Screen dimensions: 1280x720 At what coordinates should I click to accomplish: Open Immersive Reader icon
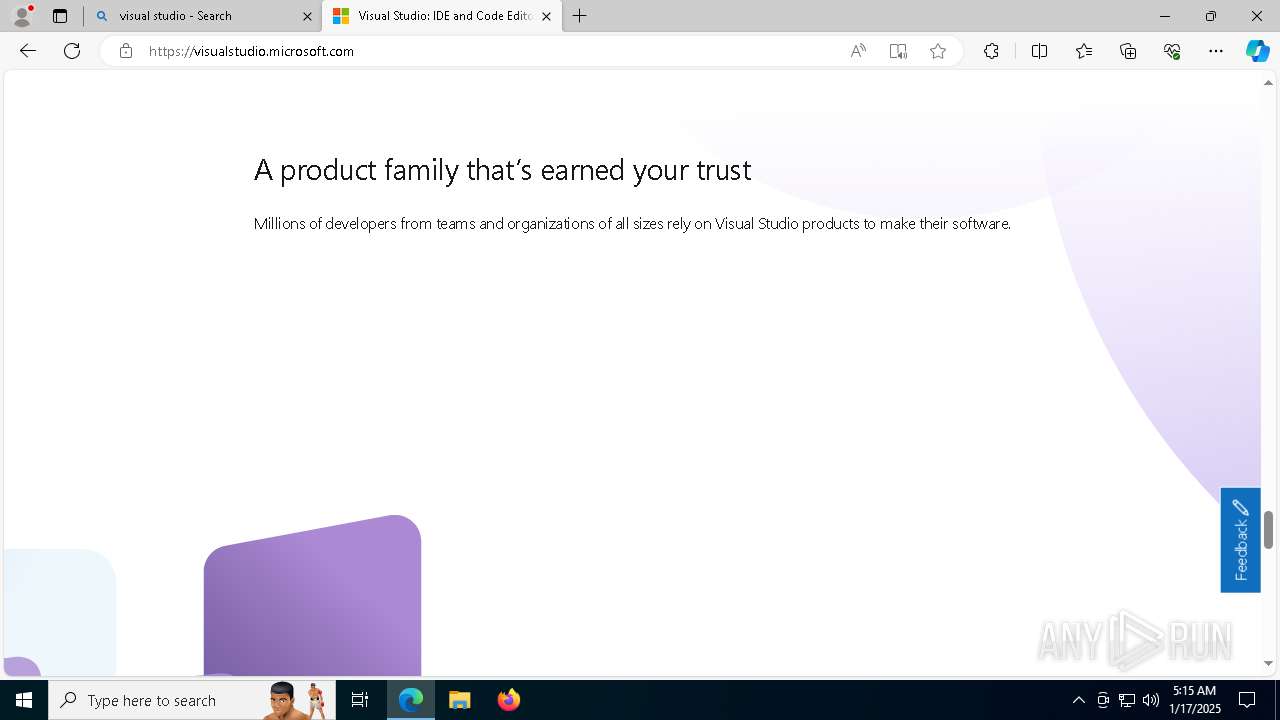click(x=898, y=51)
